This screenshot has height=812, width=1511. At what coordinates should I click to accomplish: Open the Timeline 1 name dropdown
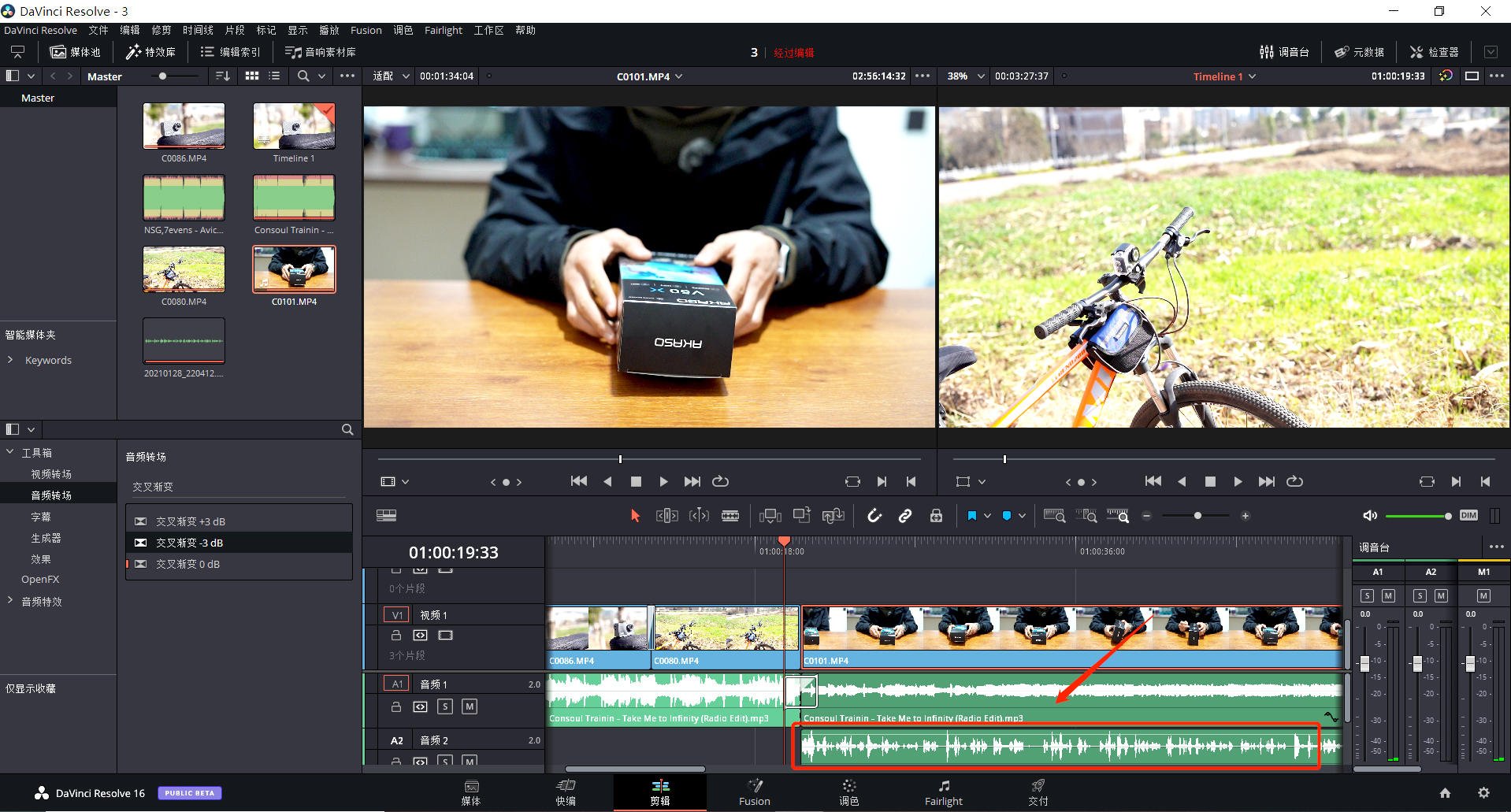click(1253, 76)
